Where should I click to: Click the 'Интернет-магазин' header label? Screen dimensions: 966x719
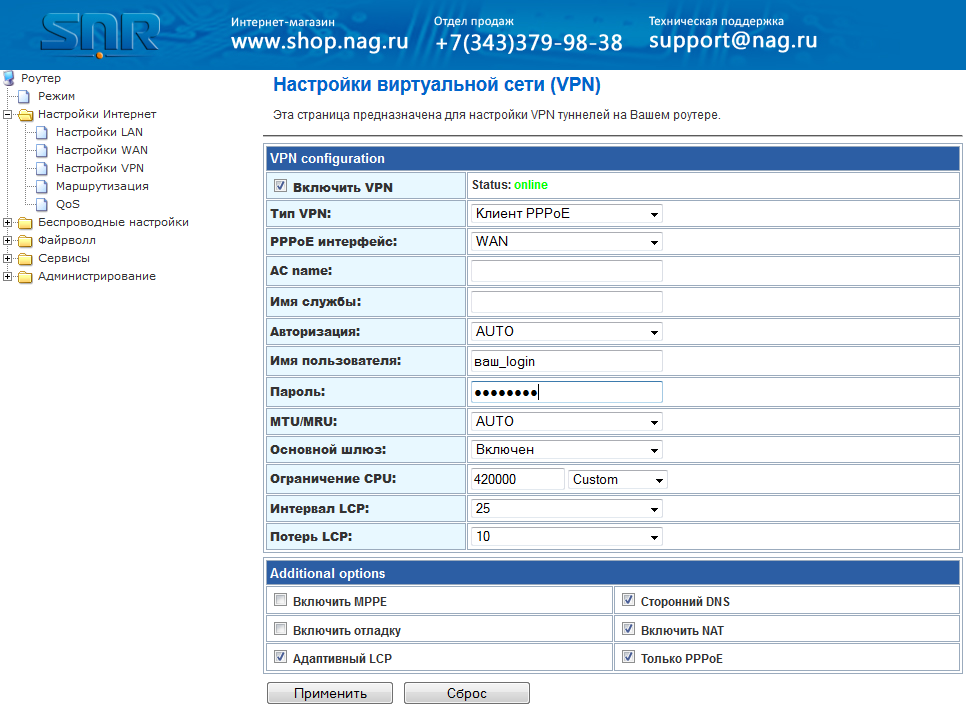[283, 22]
